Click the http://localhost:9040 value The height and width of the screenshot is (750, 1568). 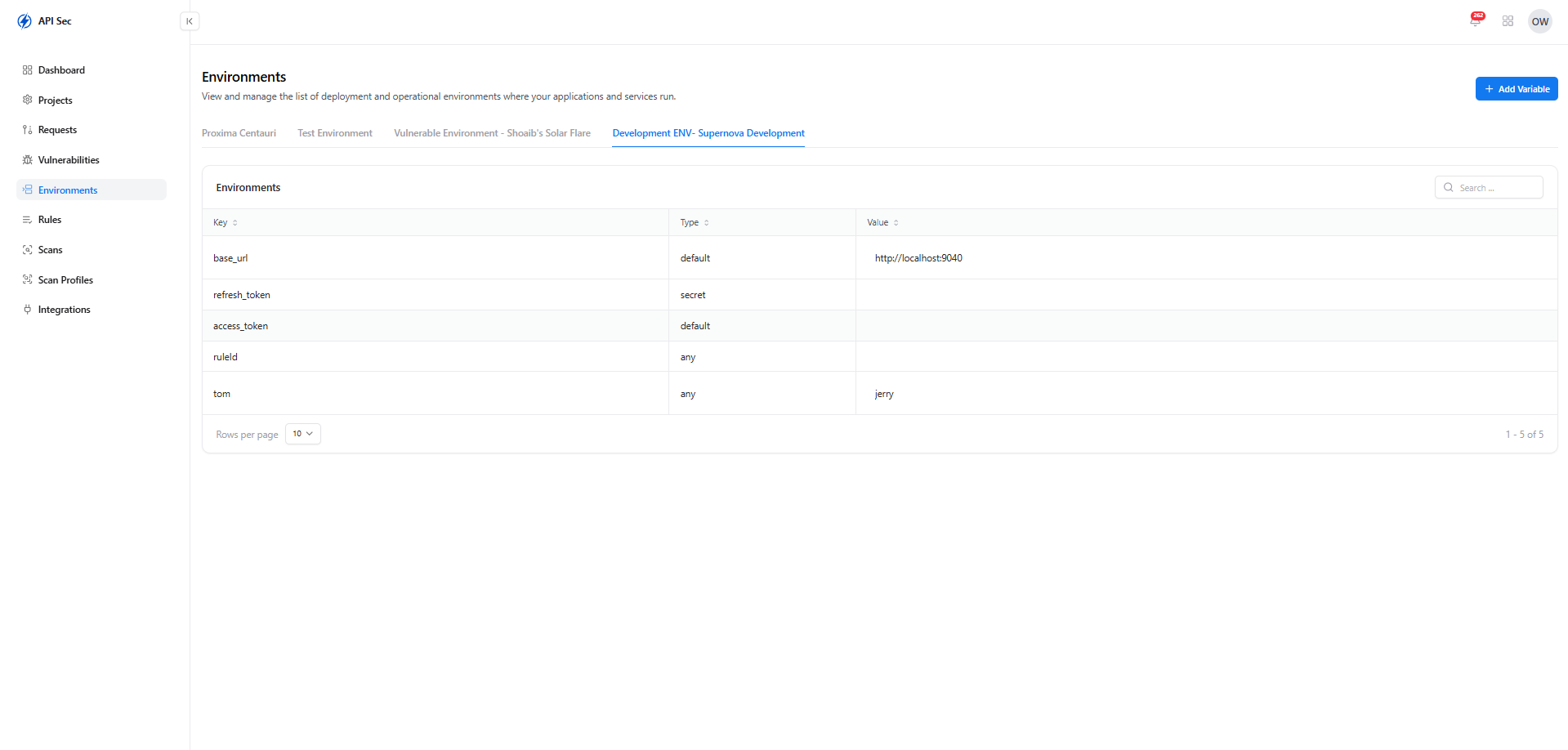918,258
